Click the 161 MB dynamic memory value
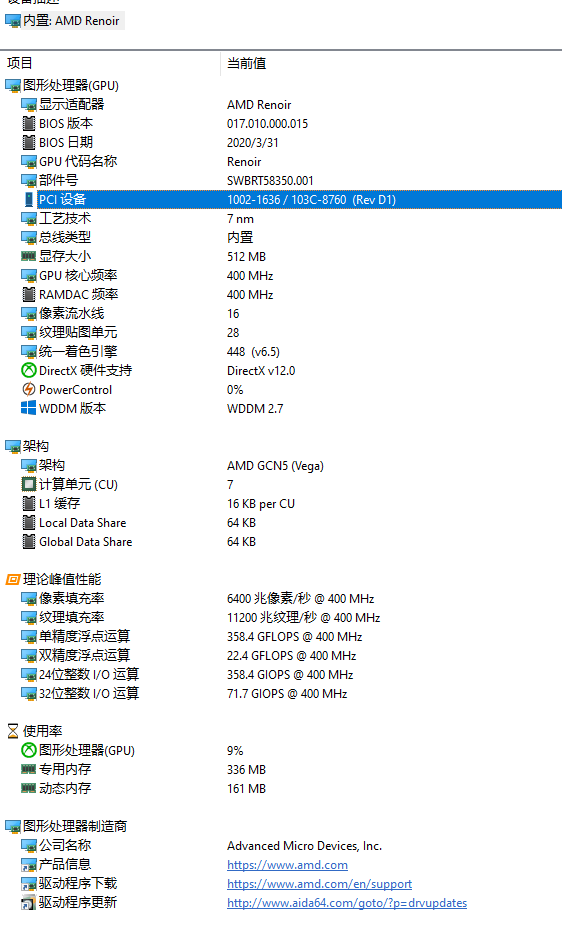This screenshot has width=562, height=935. [246, 789]
